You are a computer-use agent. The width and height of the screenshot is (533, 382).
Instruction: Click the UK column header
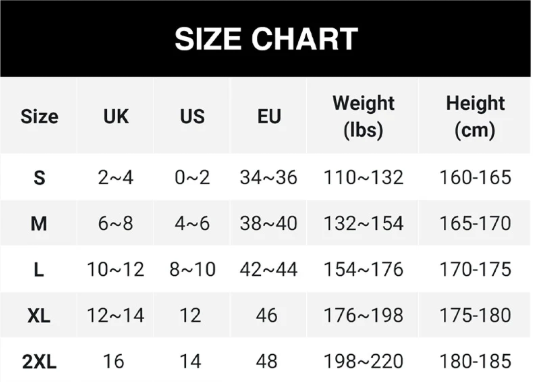pyautogui.click(x=116, y=116)
